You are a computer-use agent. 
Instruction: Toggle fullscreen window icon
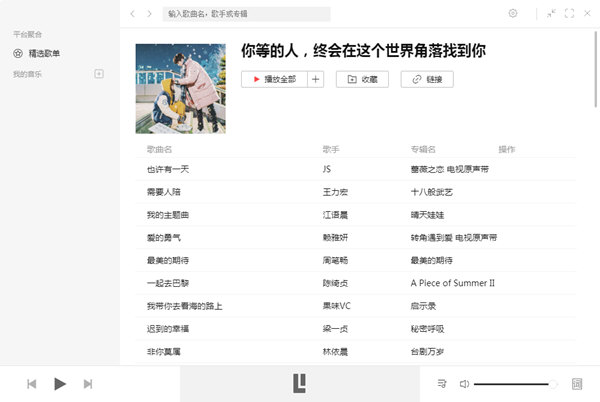(x=569, y=13)
